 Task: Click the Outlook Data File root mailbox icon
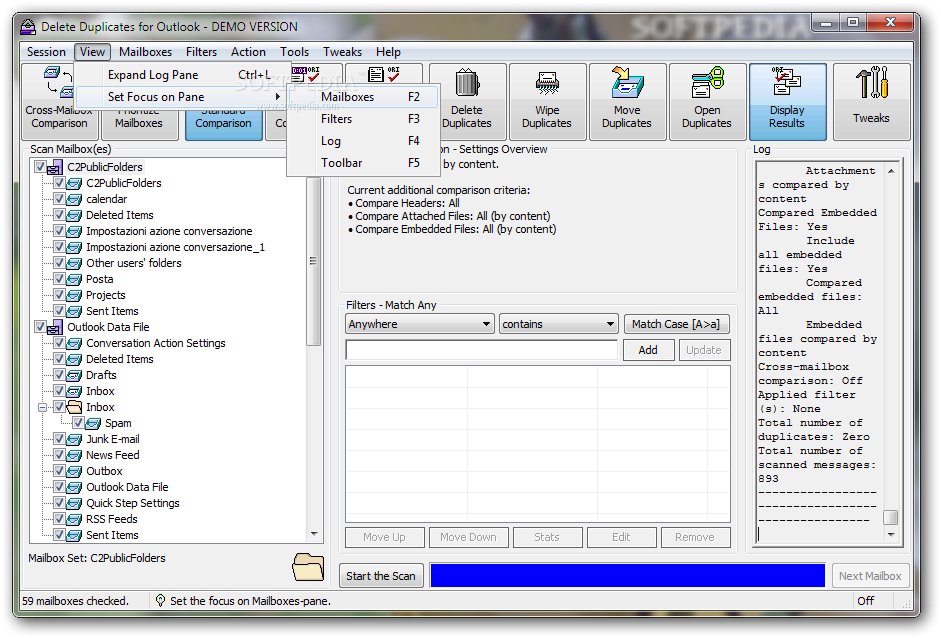[55, 328]
